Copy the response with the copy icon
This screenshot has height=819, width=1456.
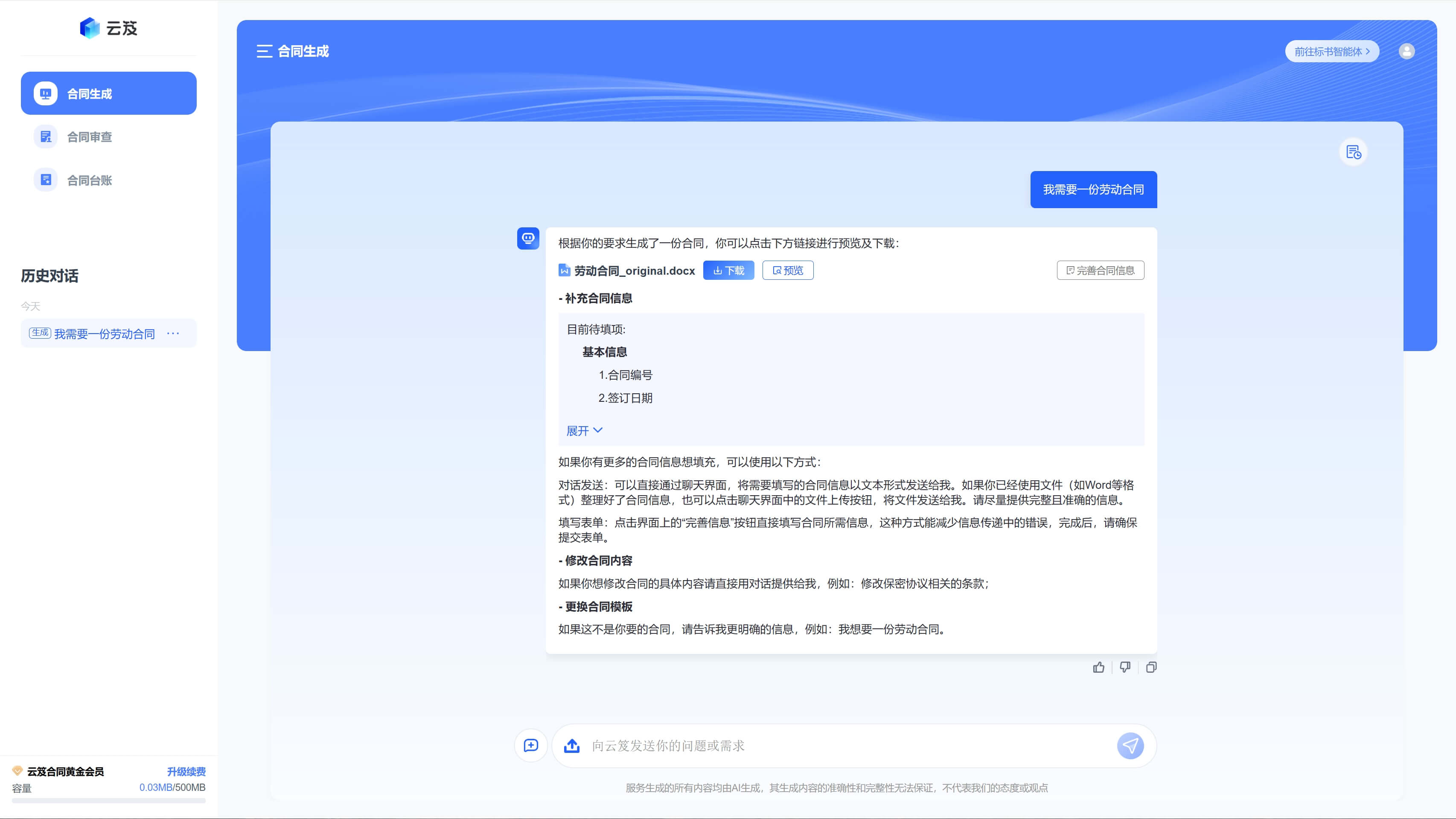[x=1151, y=667]
